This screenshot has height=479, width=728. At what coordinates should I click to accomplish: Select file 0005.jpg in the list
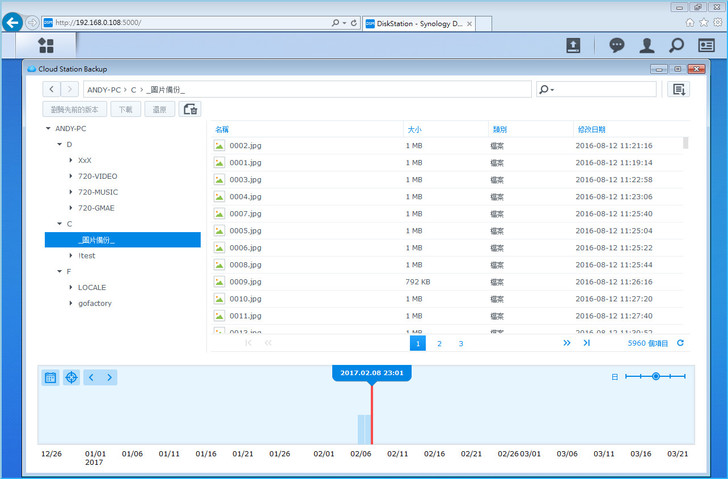coord(245,231)
